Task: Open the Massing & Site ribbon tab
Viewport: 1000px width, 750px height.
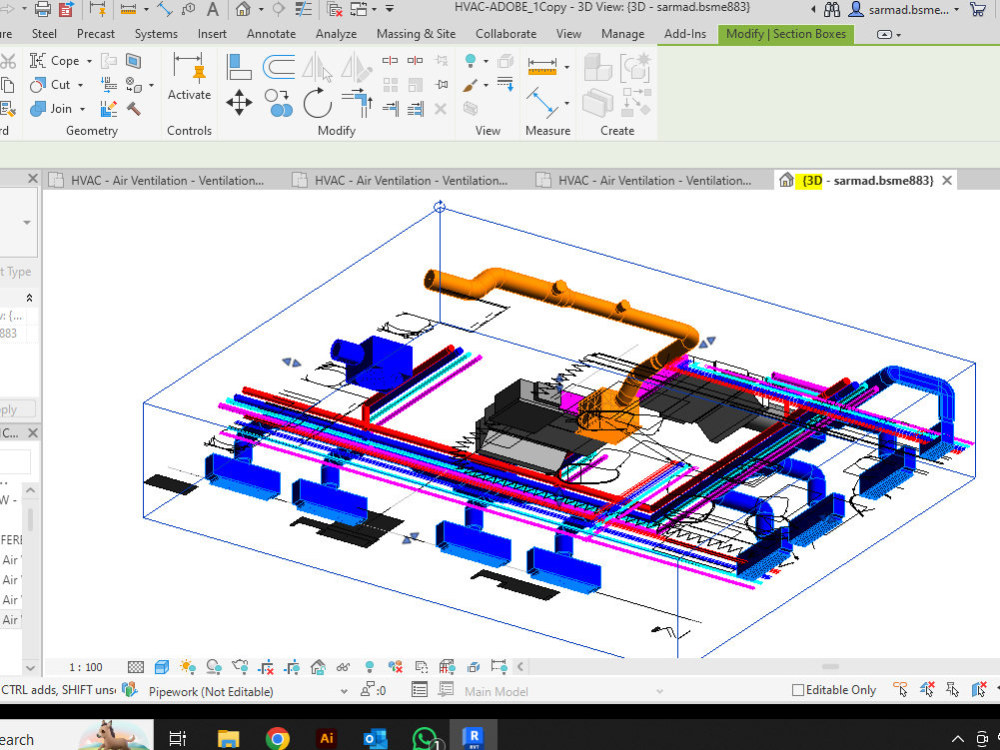Action: point(416,34)
